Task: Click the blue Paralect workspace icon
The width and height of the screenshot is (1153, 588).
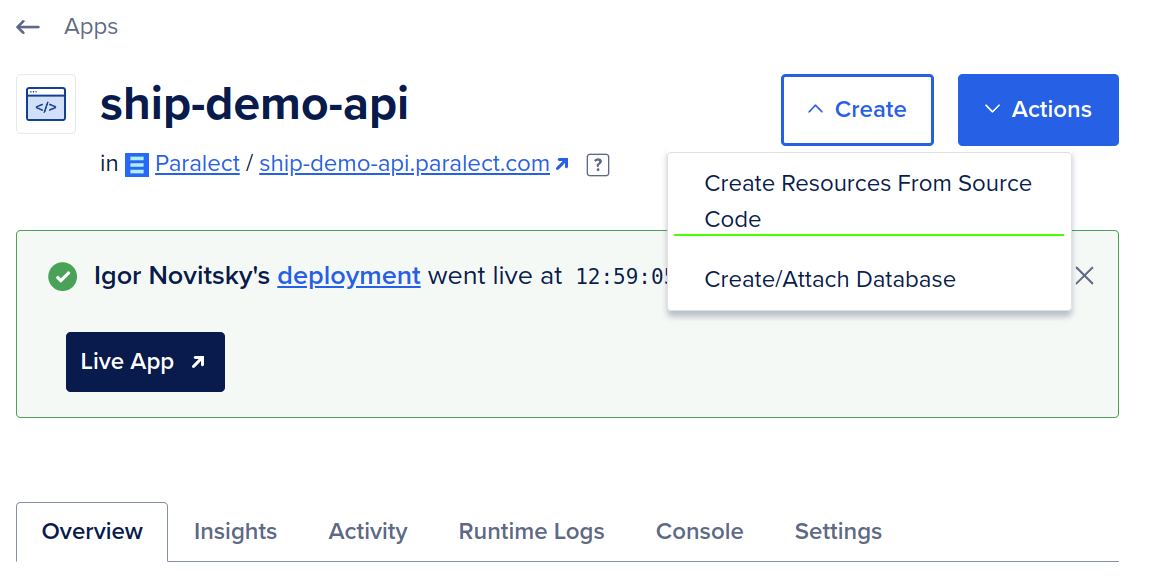Action: (x=136, y=164)
